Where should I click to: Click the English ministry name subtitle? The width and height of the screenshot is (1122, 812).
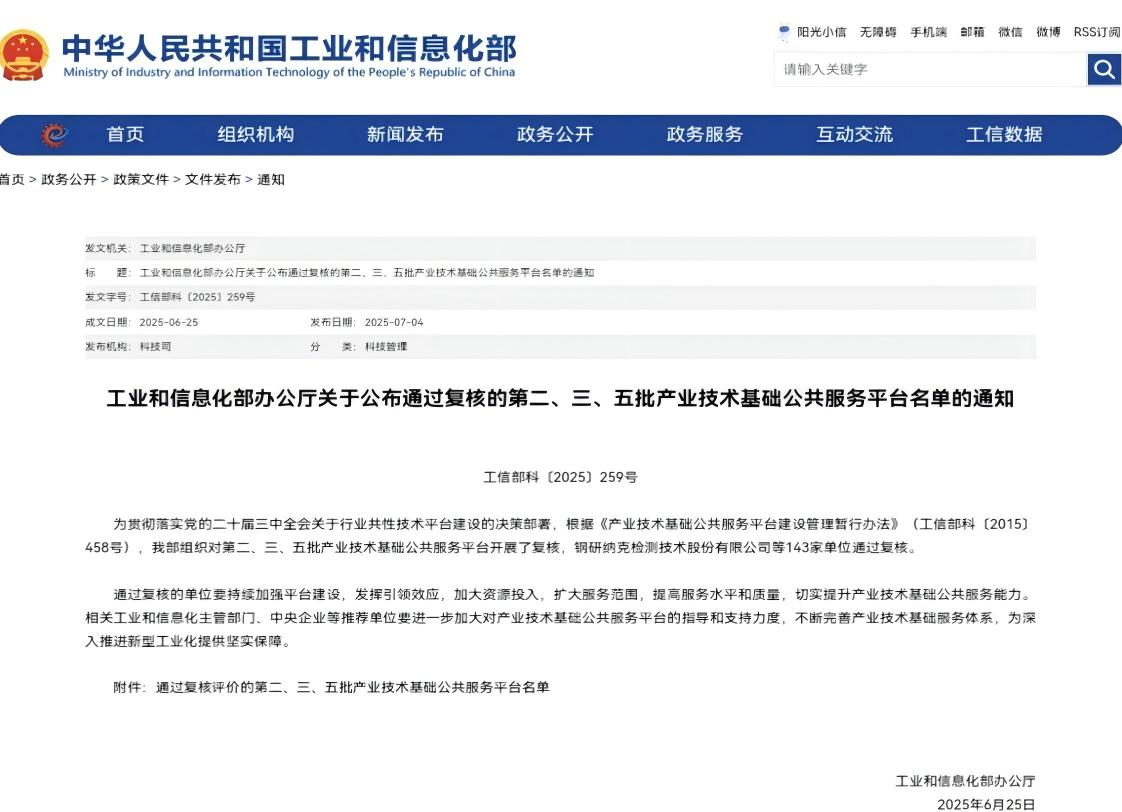click(x=289, y=72)
